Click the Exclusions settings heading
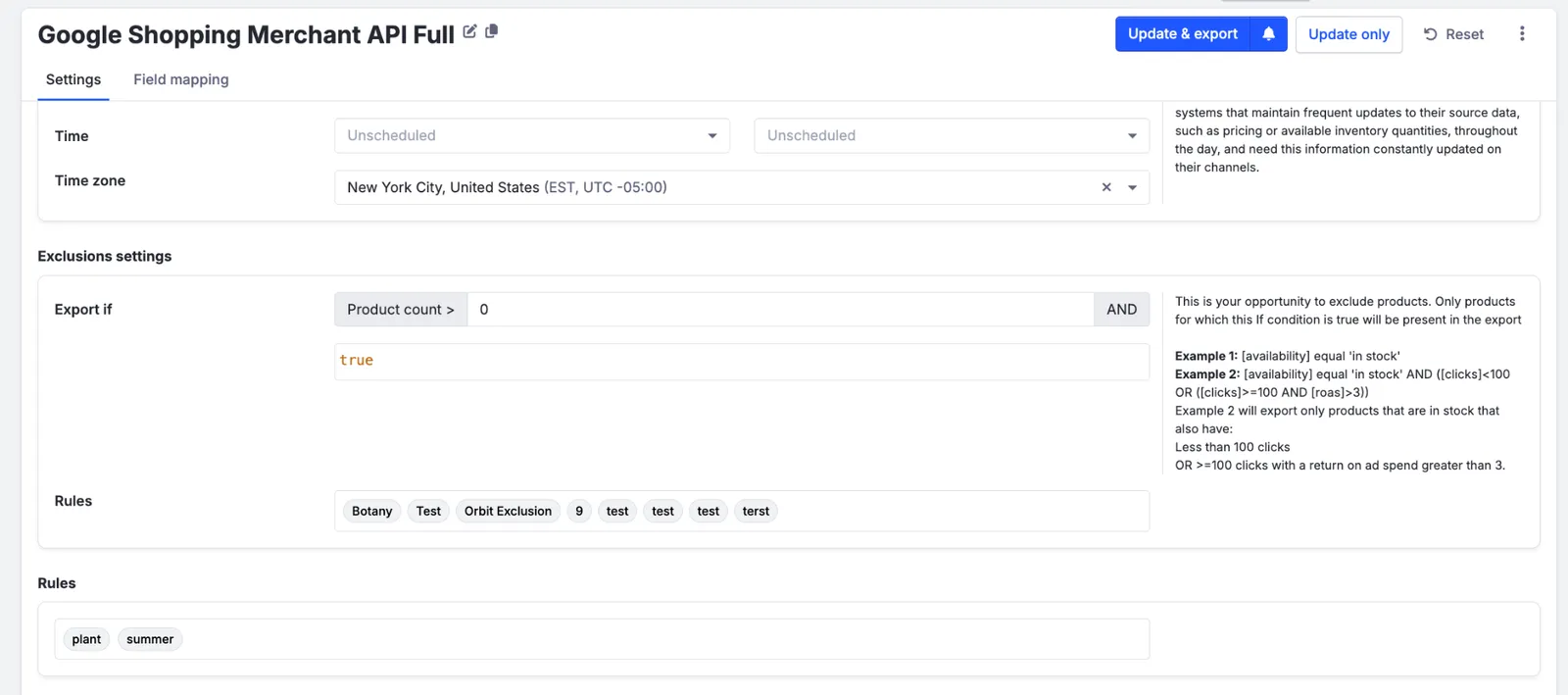The width and height of the screenshot is (1568, 695). [x=105, y=256]
